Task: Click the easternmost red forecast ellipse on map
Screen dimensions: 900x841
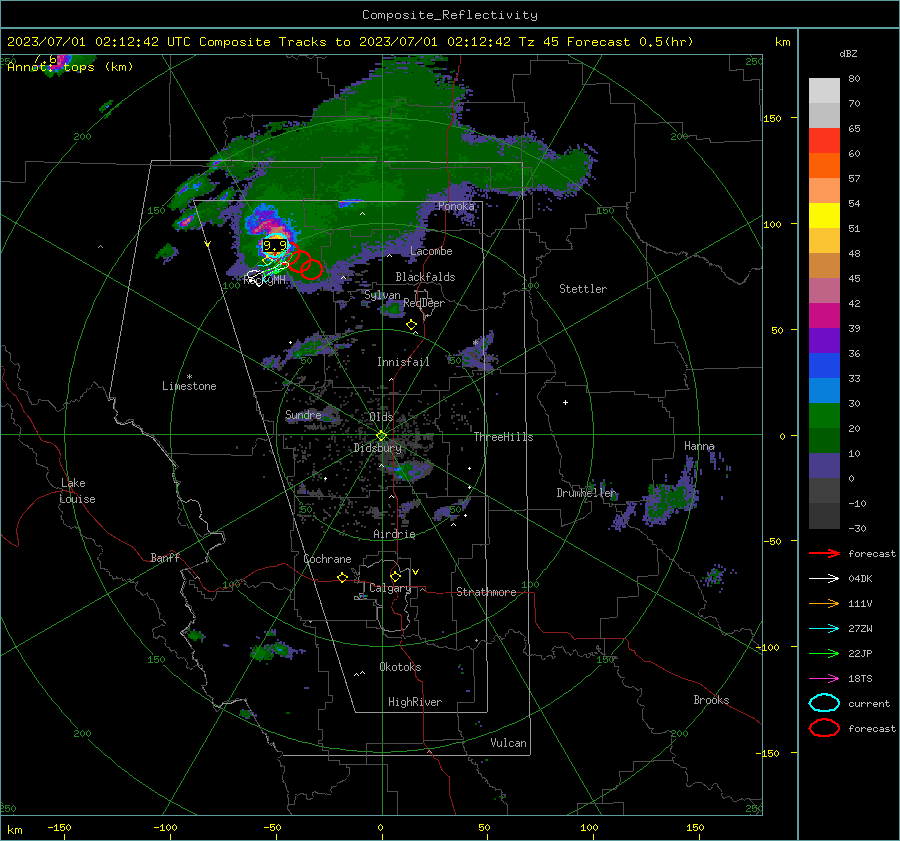Action: click(x=312, y=269)
